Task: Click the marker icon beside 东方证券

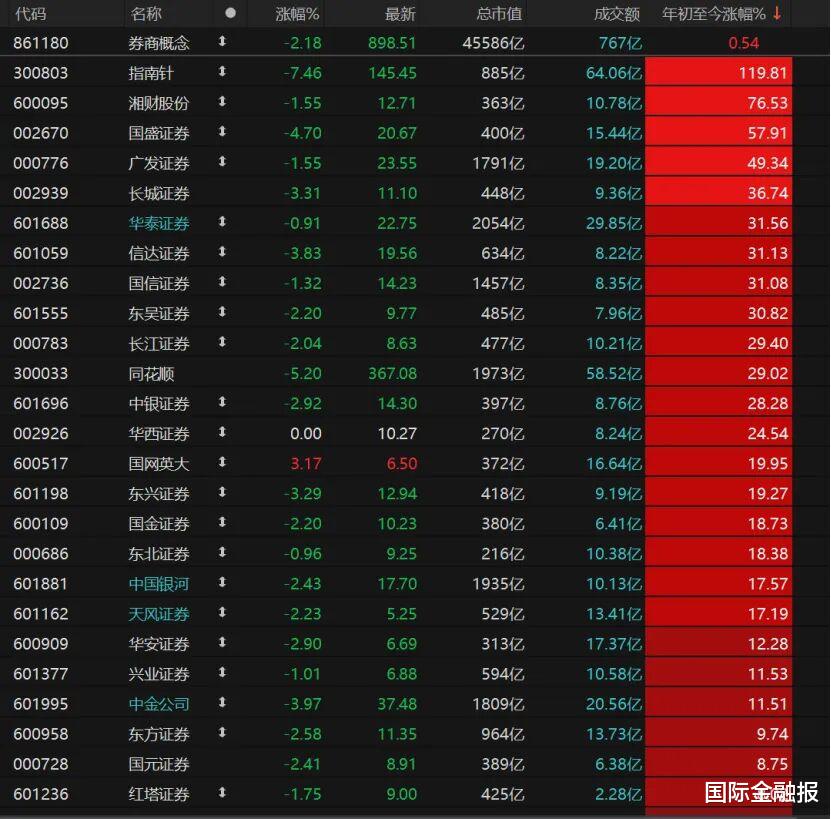Action: coord(222,733)
